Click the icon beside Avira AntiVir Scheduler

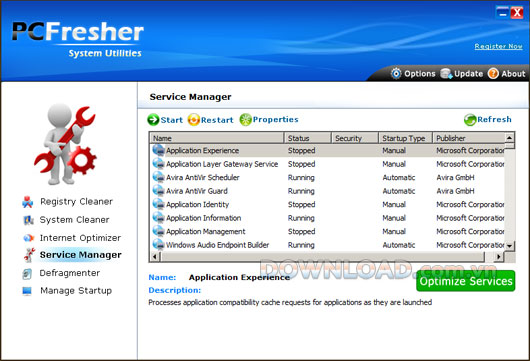click(158, 177)
